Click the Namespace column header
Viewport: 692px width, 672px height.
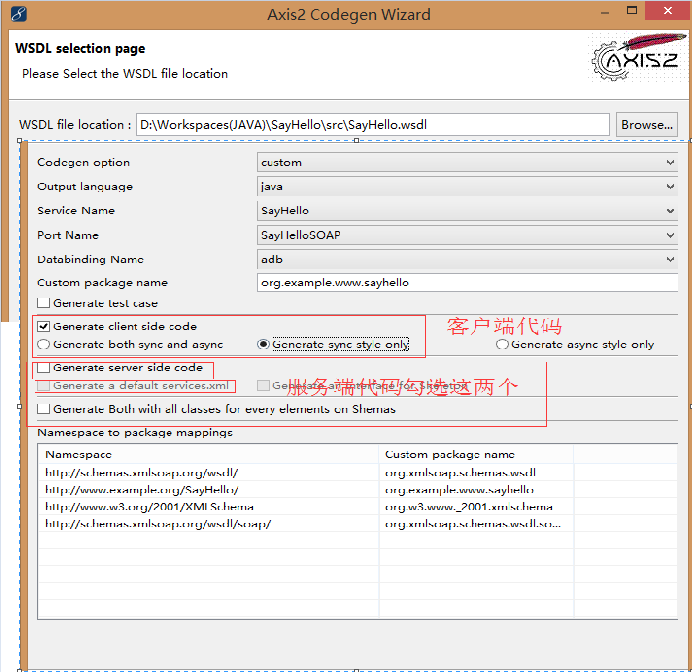click(x=208, y=454)
